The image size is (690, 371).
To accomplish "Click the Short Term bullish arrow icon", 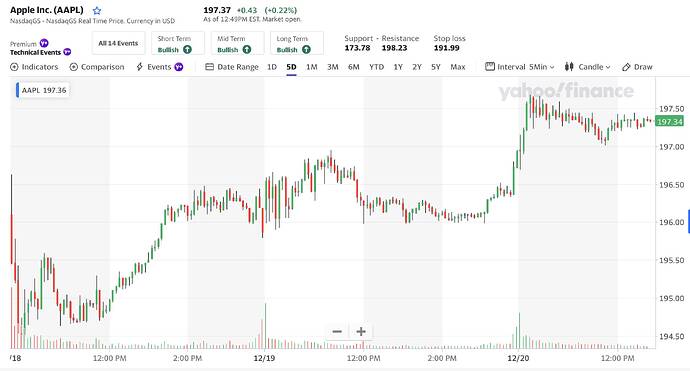I will pyautogui.click(x=187, y=50).
